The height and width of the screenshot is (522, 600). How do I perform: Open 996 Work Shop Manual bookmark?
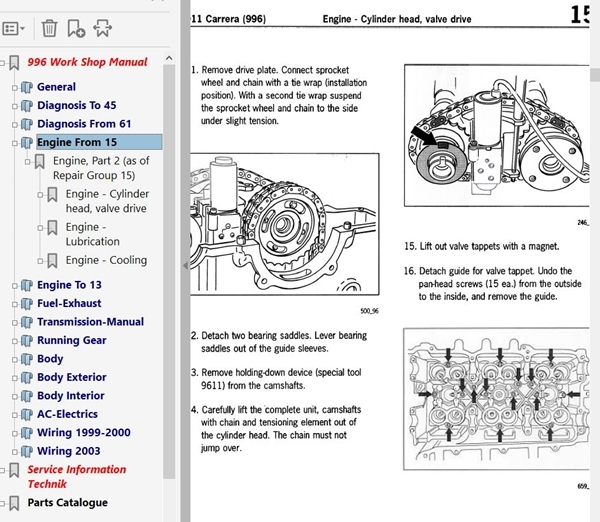point(87,62)
